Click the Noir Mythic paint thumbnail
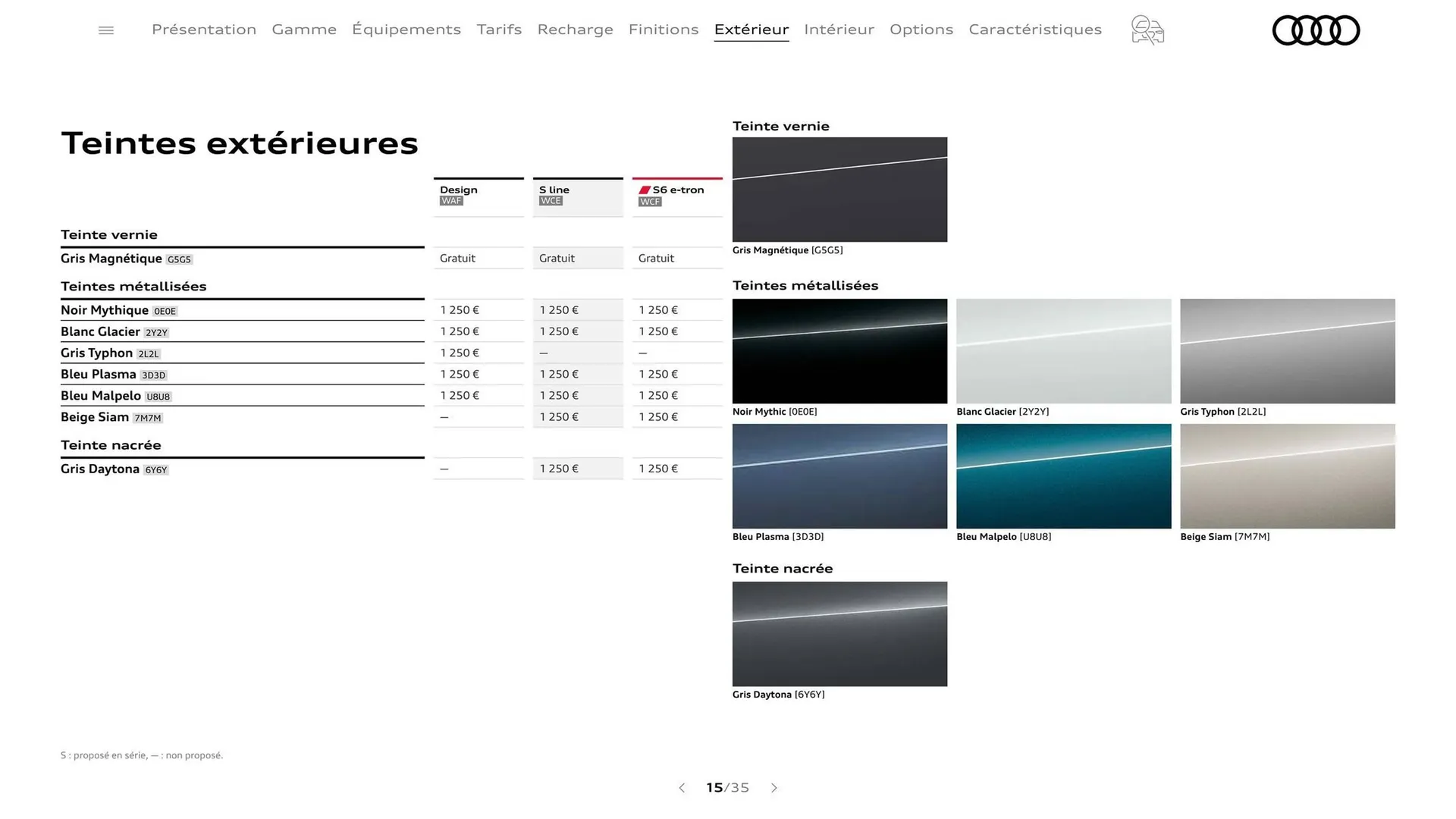Image resolution: width=1456 pixels, height=819 pixels. (x=839, y=351)
